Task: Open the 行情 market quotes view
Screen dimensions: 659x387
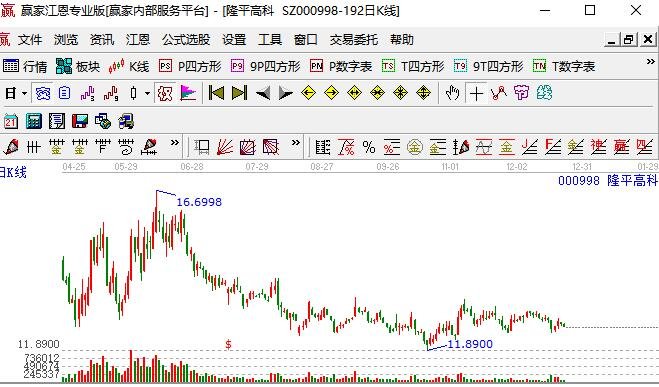Action: point(25,66)
